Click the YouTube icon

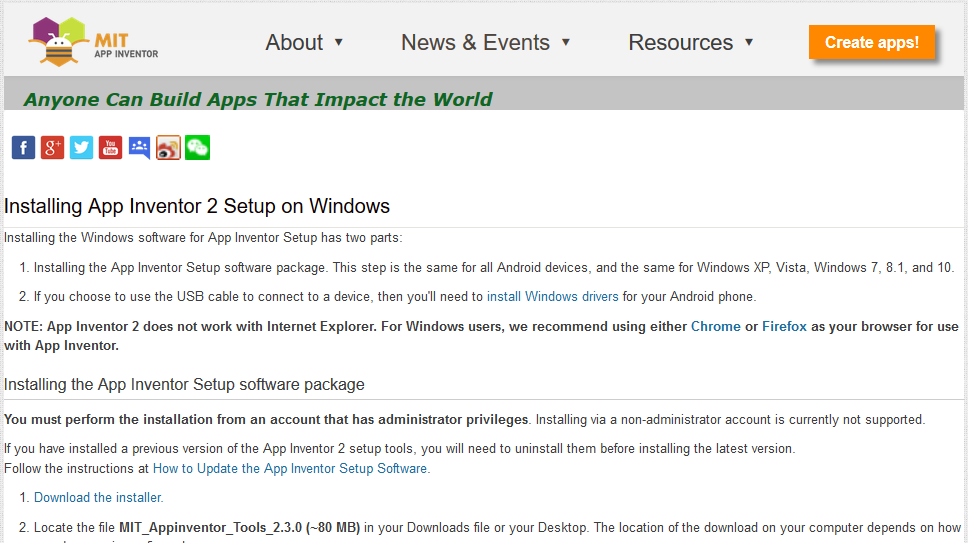tap(110, 148)
